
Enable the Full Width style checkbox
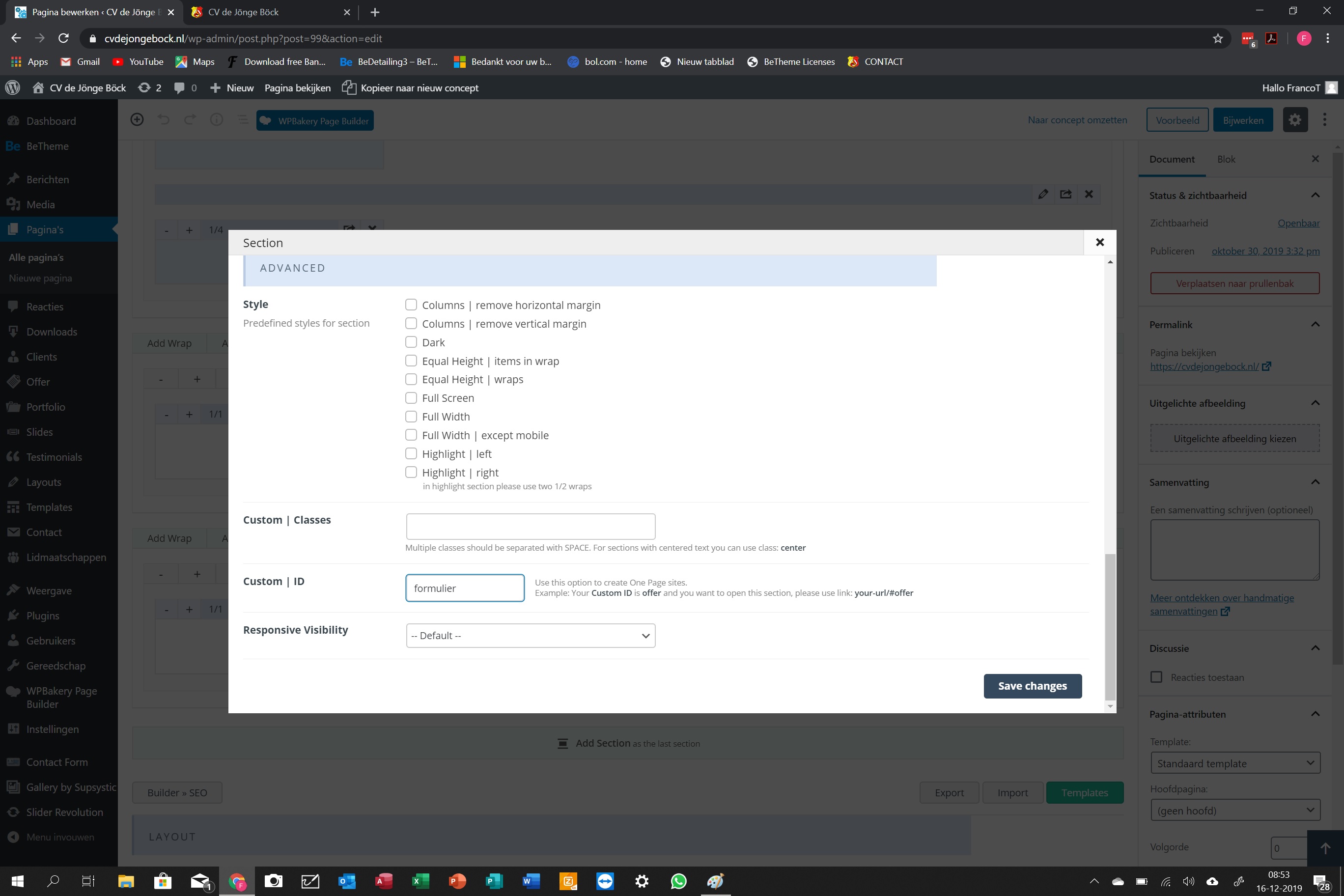tap(411, 417)
